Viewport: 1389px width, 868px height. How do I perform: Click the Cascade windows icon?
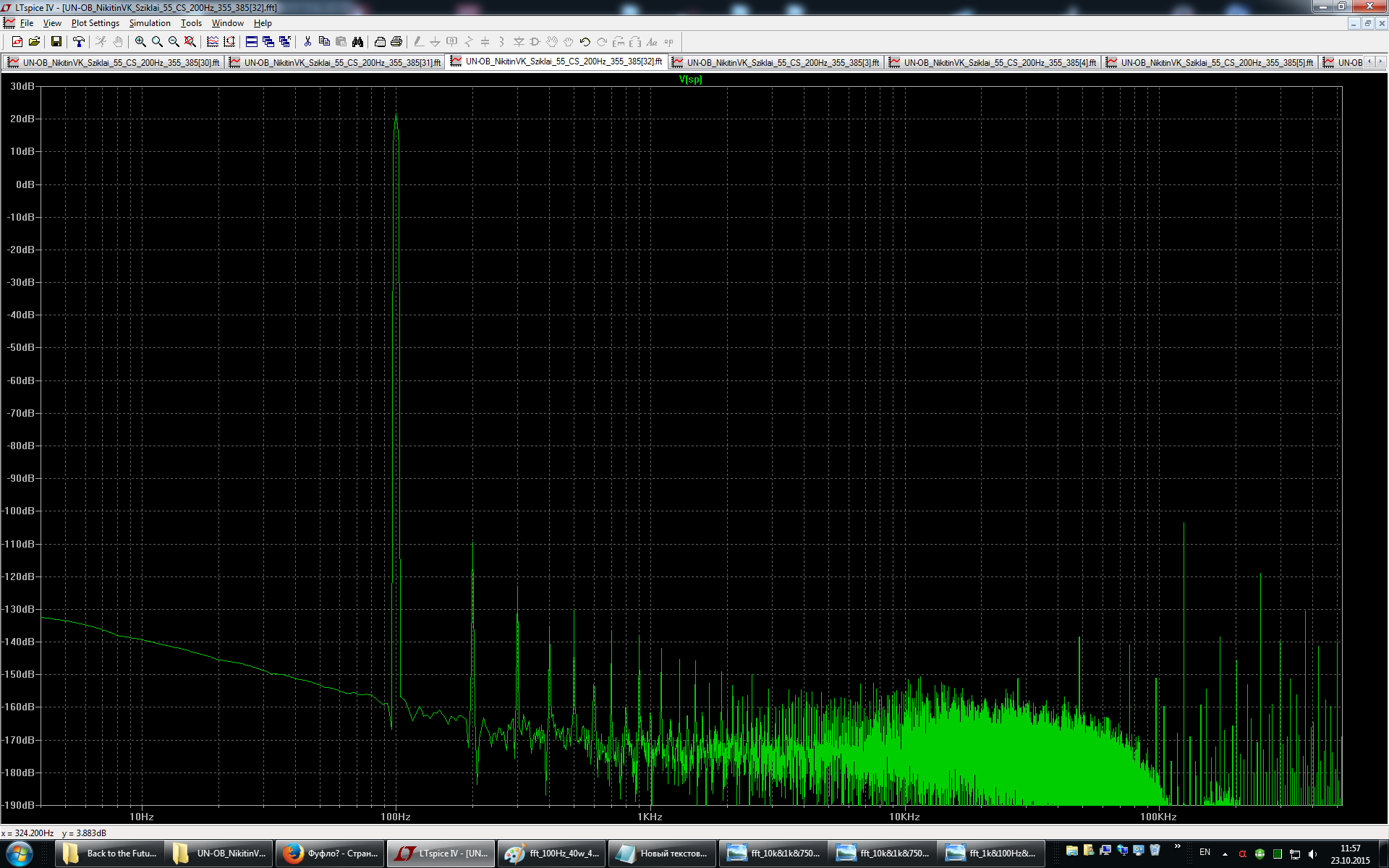pyautogui.click(x=268, y=42)
